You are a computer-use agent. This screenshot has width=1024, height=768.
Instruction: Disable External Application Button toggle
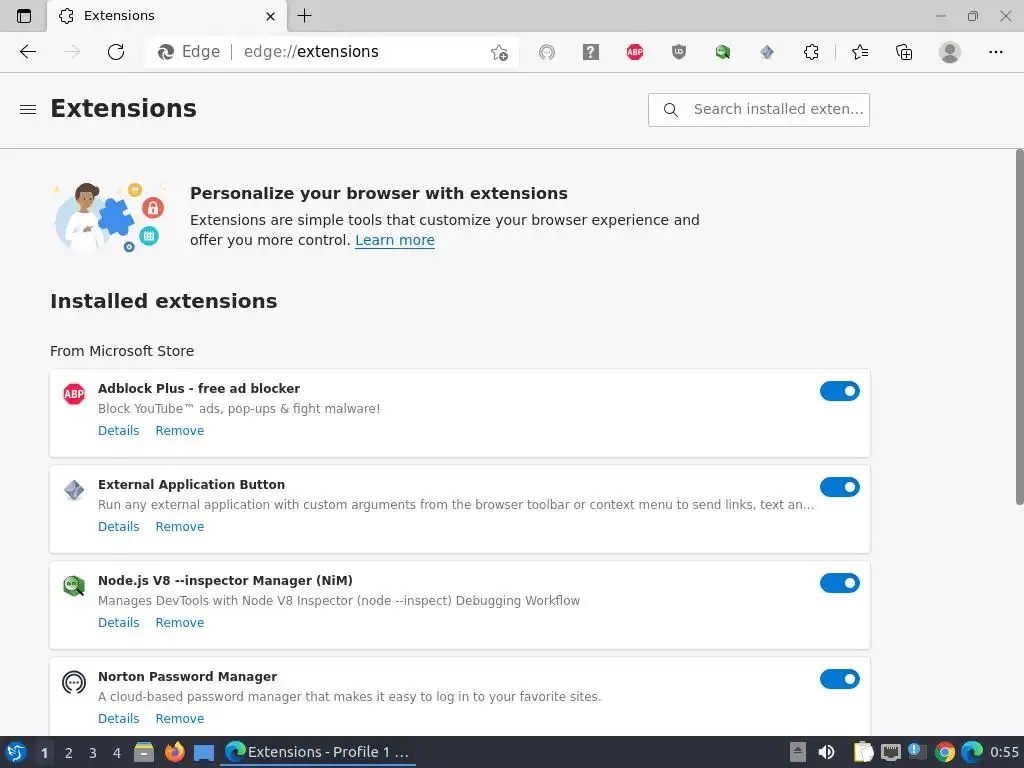point(840,487)
